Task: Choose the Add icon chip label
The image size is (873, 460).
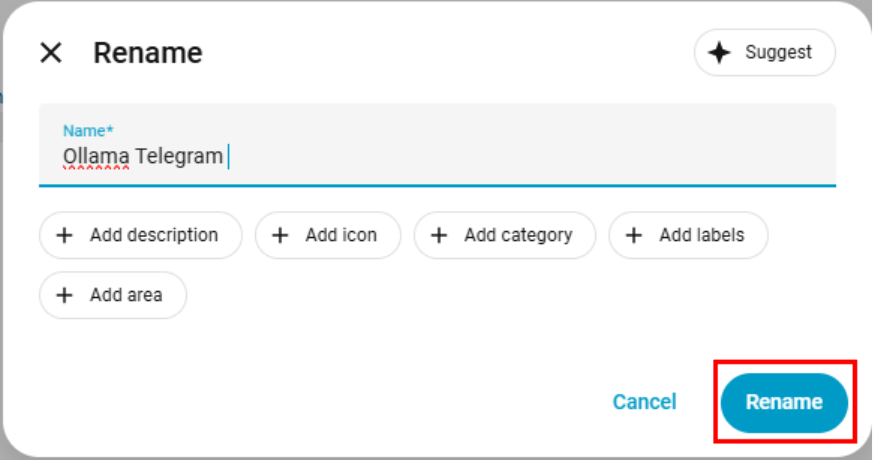Action: (x=341, y=236)
